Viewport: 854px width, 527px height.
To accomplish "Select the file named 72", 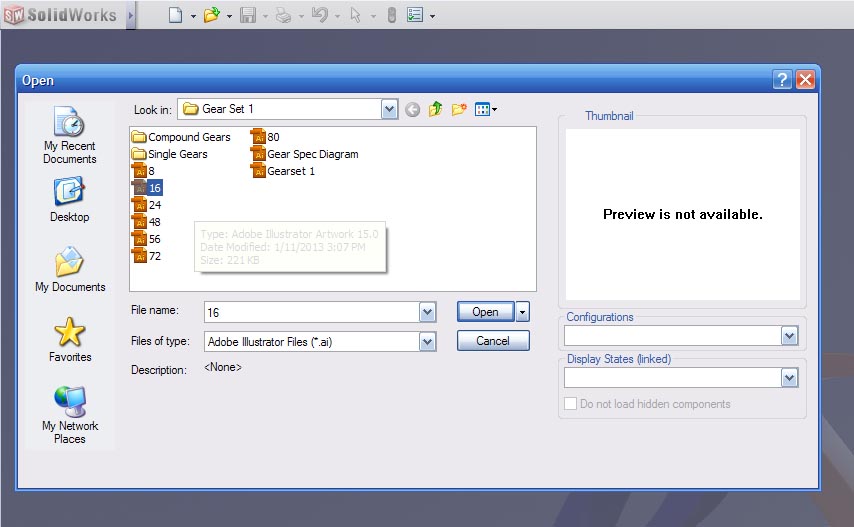I will [x=147, y=256].
